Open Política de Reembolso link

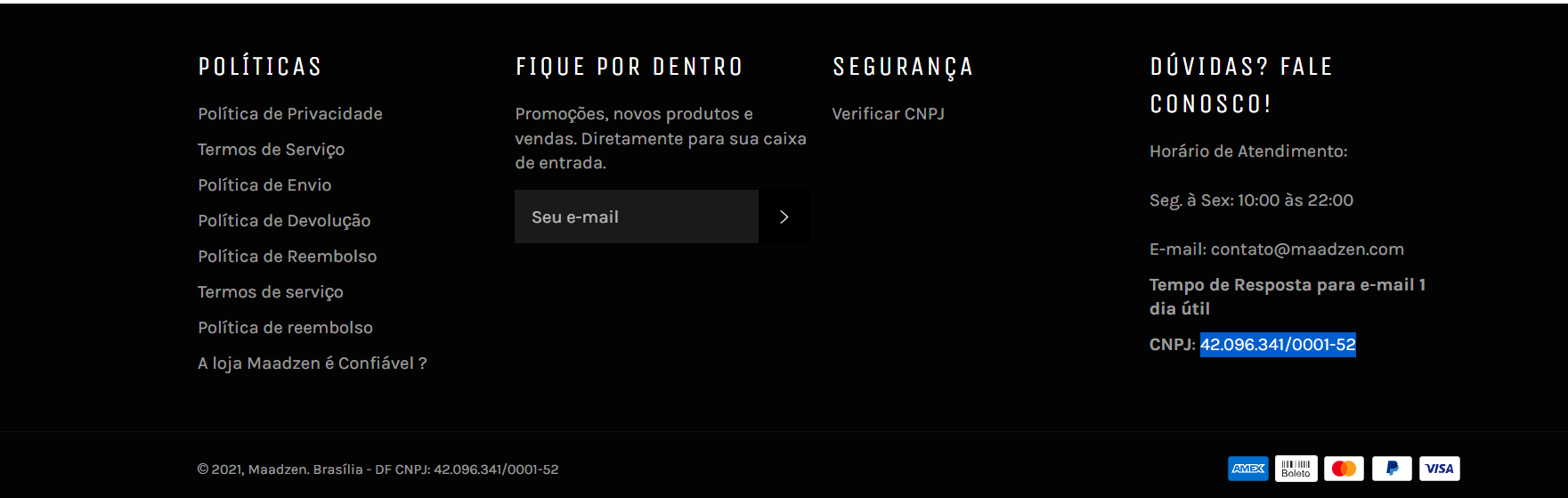(288, 257)
